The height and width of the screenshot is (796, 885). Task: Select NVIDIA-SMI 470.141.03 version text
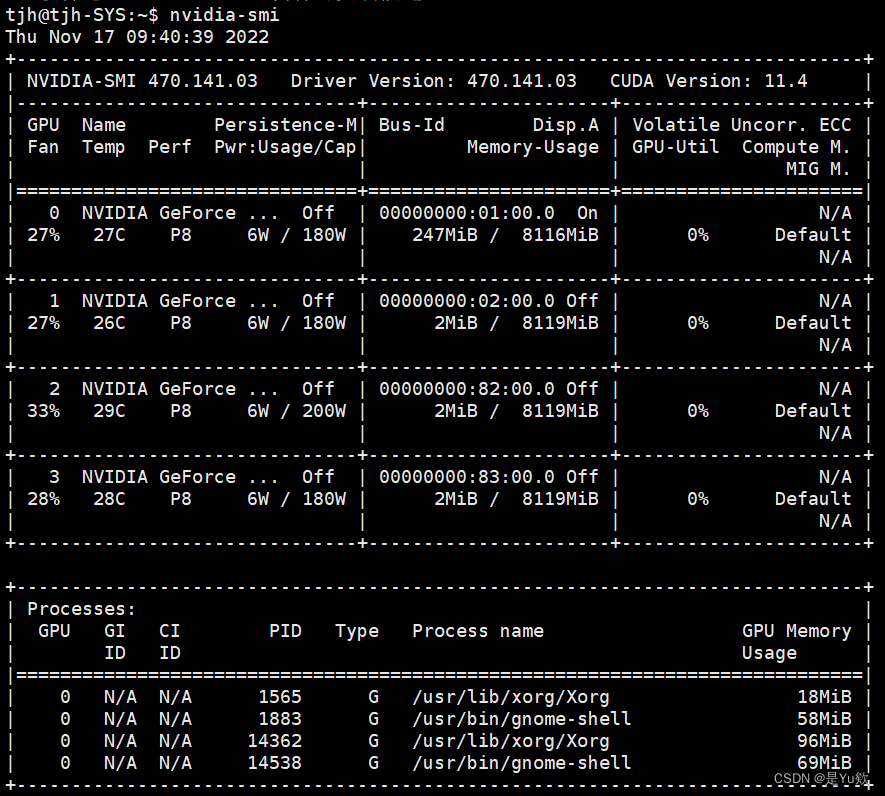point(142,81)
